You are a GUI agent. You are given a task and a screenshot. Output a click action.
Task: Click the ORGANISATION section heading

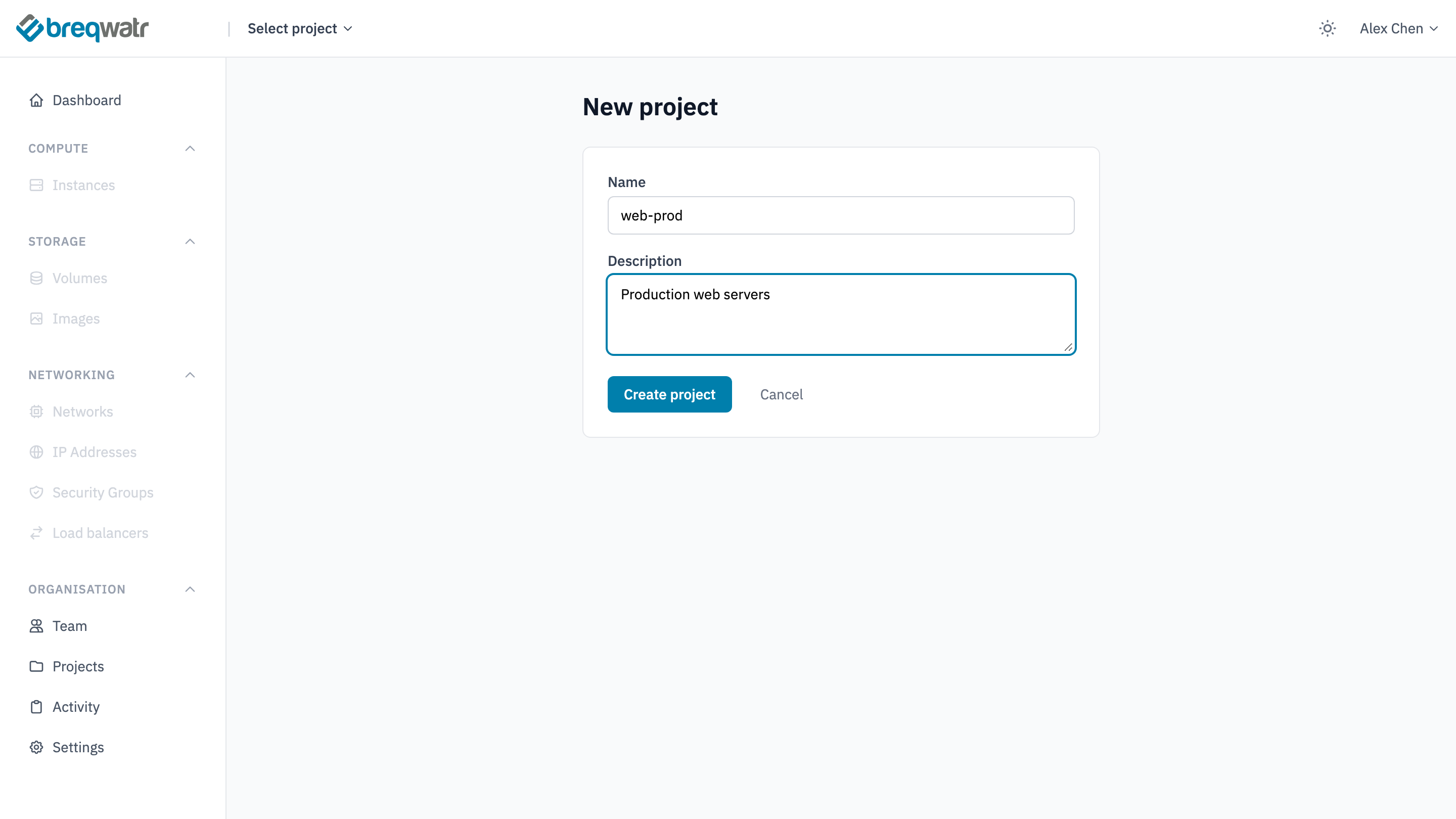pyautogui.click(x=77, y=589)
